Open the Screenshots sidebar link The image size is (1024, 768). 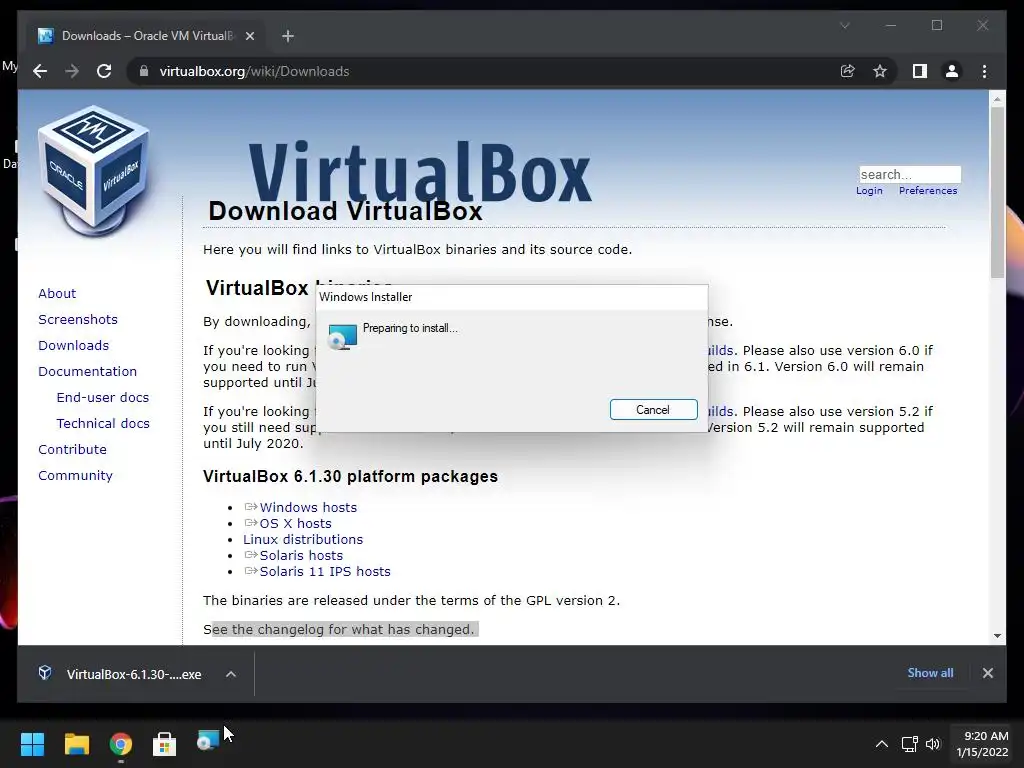[78, 319]
